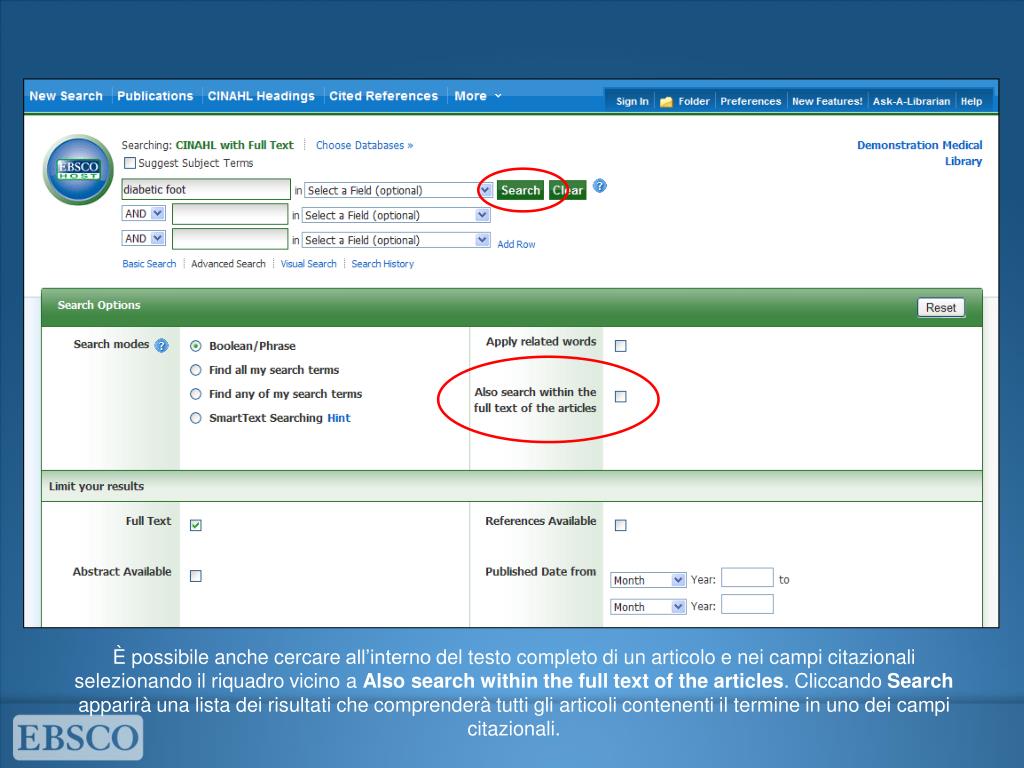
Task: Expand the More menu
Action: (477, 96)
